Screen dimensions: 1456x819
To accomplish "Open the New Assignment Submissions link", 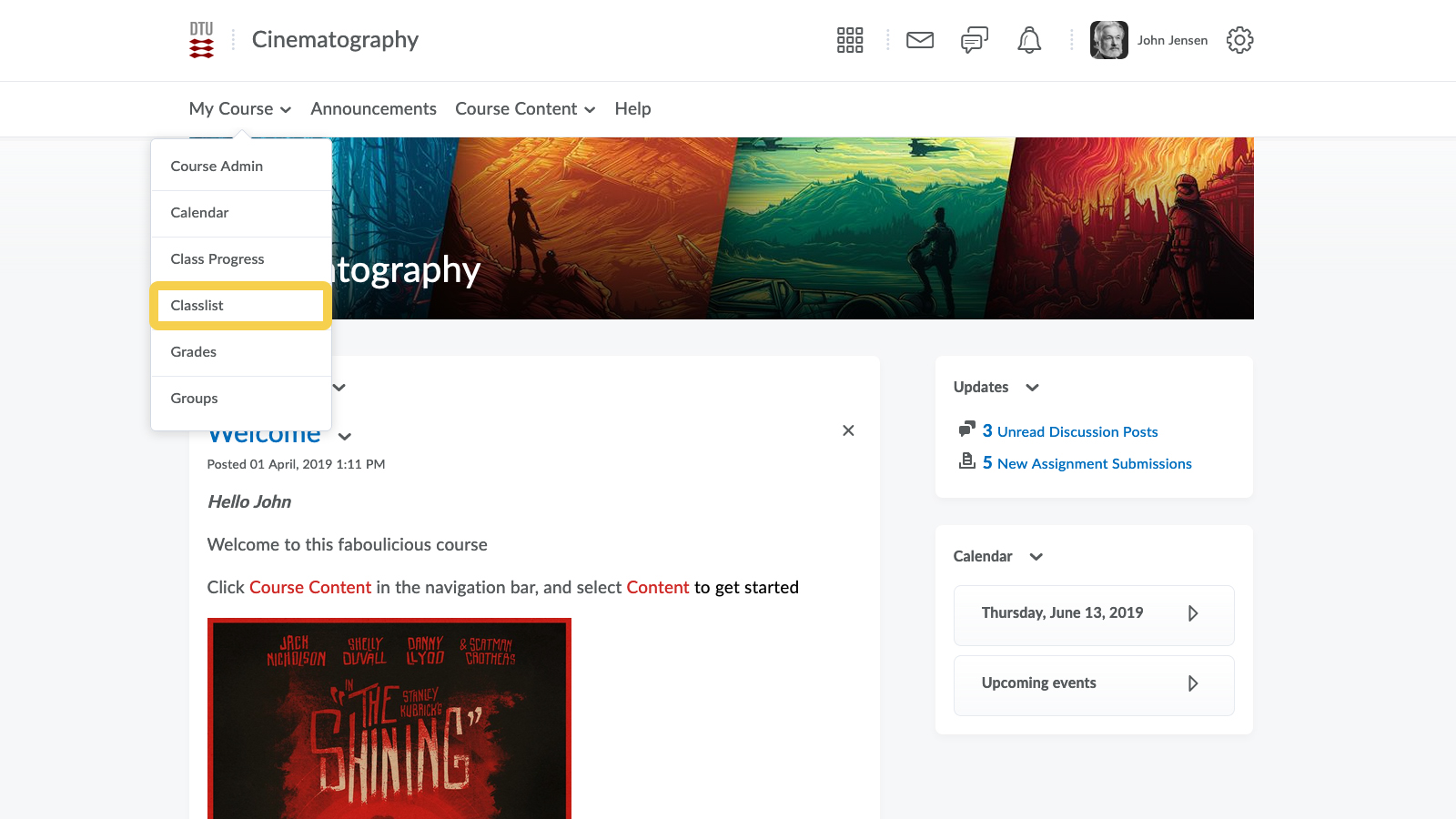I will coord(1094,464).
